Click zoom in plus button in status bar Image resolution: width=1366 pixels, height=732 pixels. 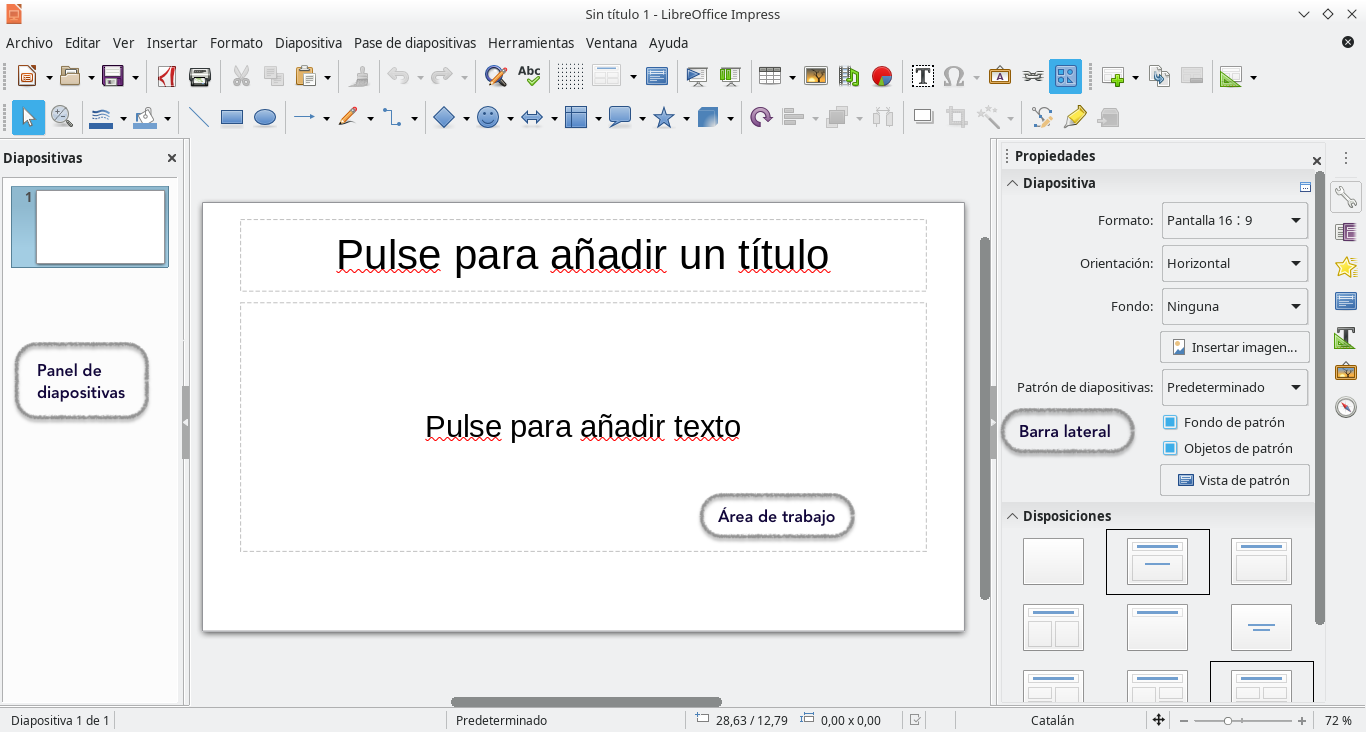click(x=1302, y=720)
